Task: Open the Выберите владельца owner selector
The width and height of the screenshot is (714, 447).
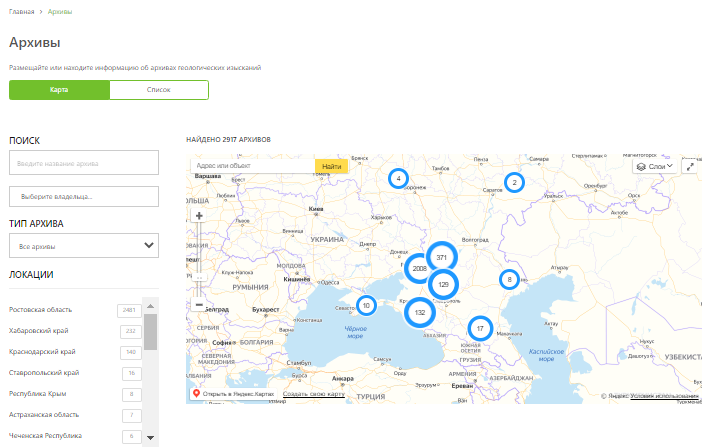Action: coord(84,197)
